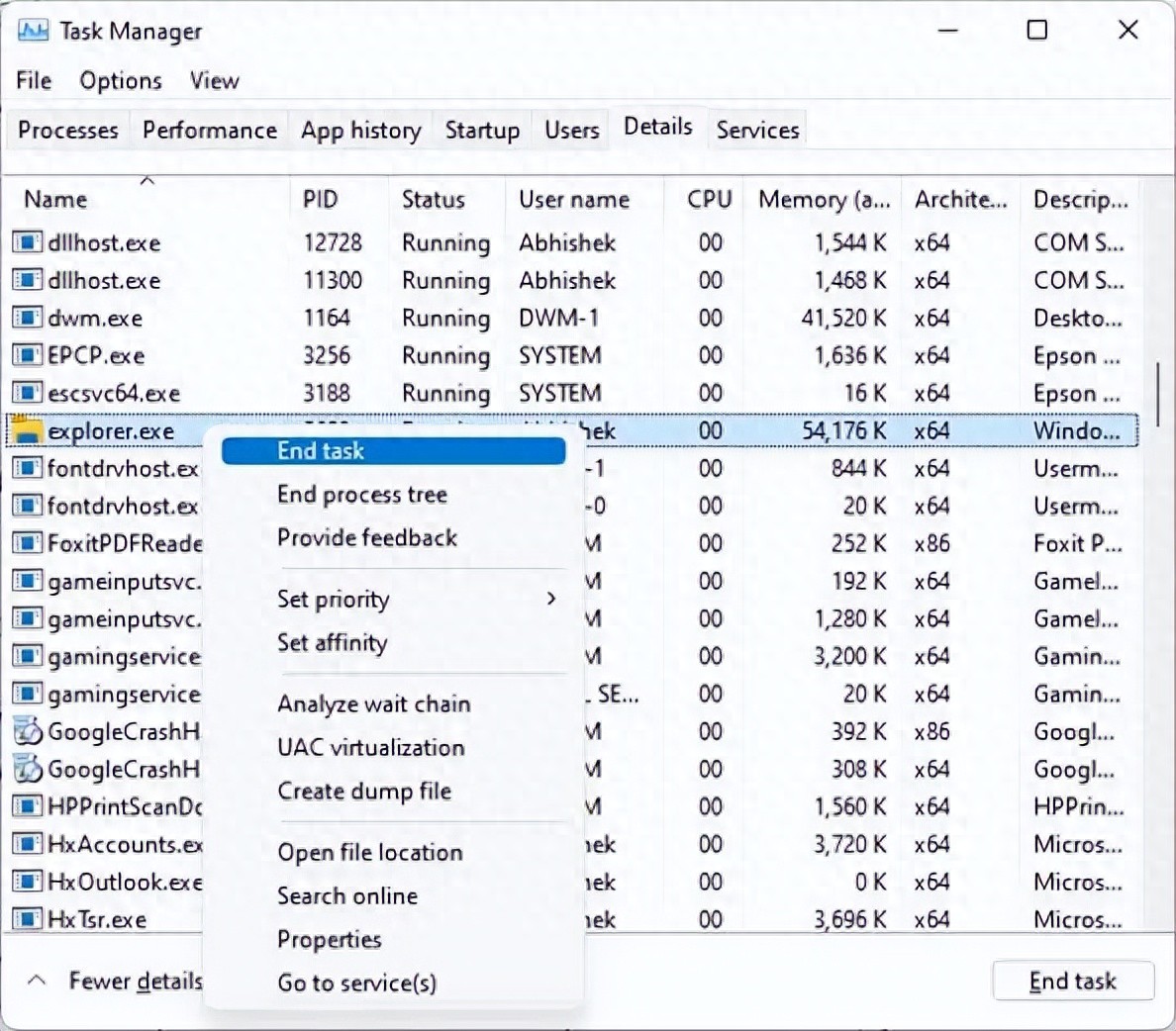Select the EPCP.exe process name
Screen dimensions: 1176x1031
pos(96,355)
